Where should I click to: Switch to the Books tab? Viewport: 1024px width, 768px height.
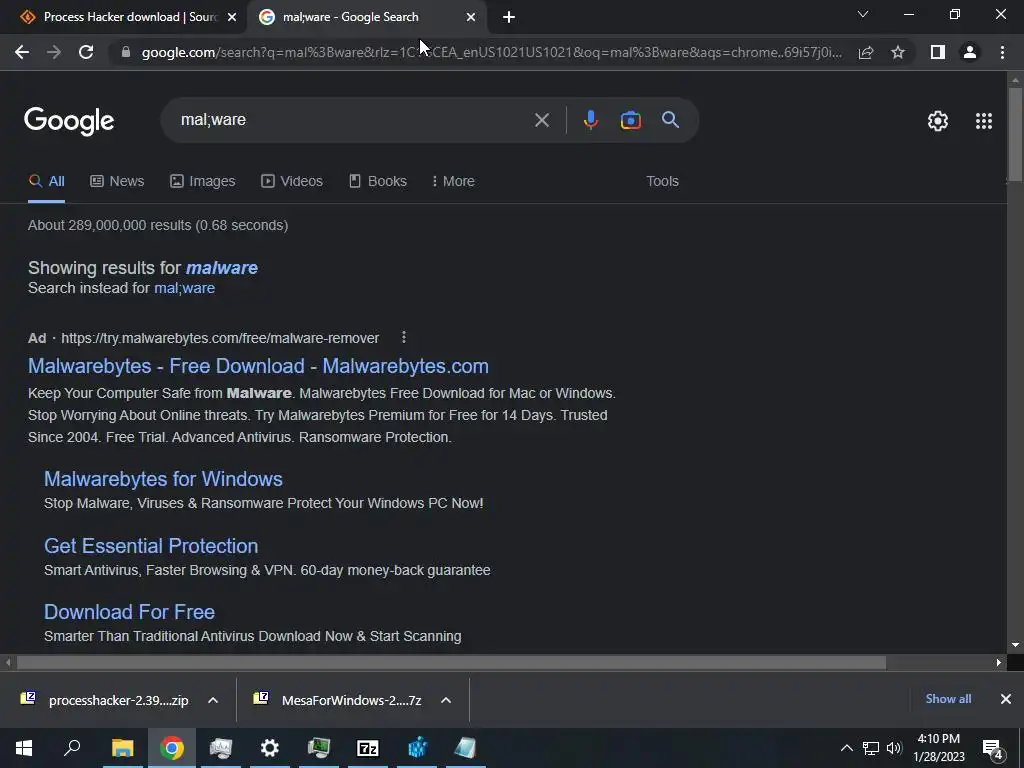(377, 181)
